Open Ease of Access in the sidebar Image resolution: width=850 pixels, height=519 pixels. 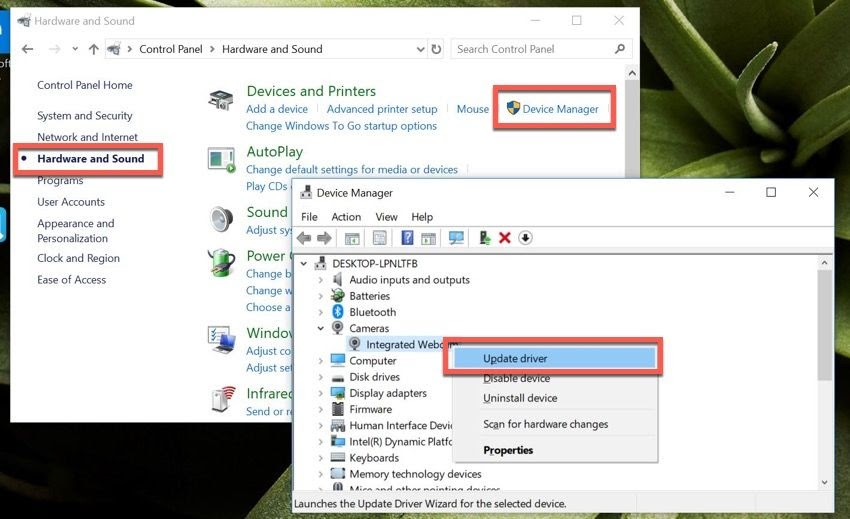click(x=72, y=280)
